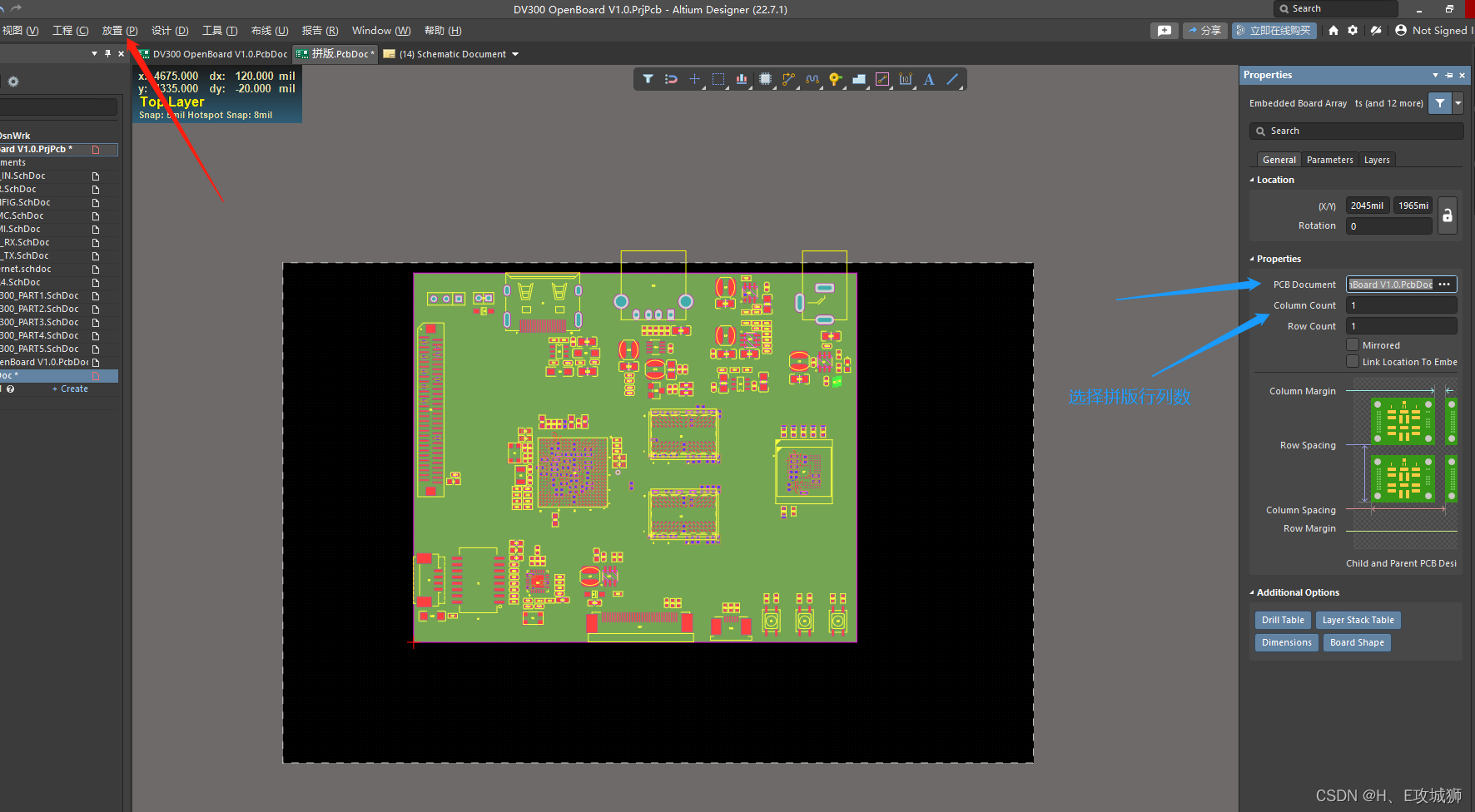The width and height of the screenshot is (1475, 812).
Task: Open the Window (W) menu
Action: click(x=381, y=30)
